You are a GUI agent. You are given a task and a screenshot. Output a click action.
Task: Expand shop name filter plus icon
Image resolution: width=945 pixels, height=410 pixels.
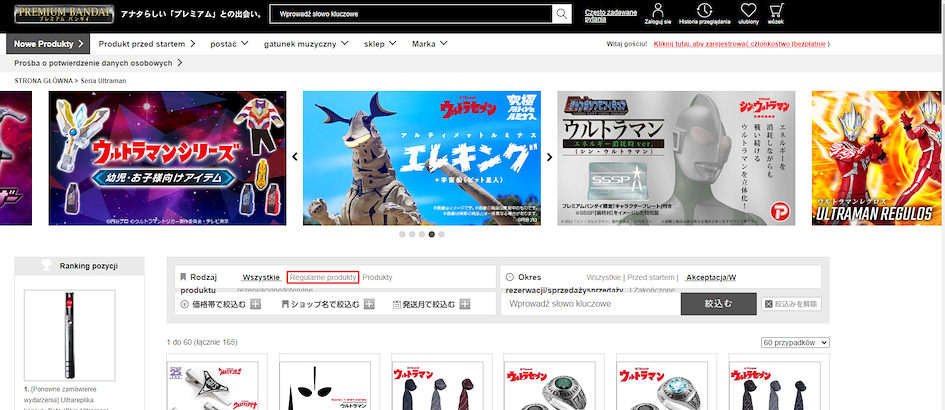pos(369,304)
